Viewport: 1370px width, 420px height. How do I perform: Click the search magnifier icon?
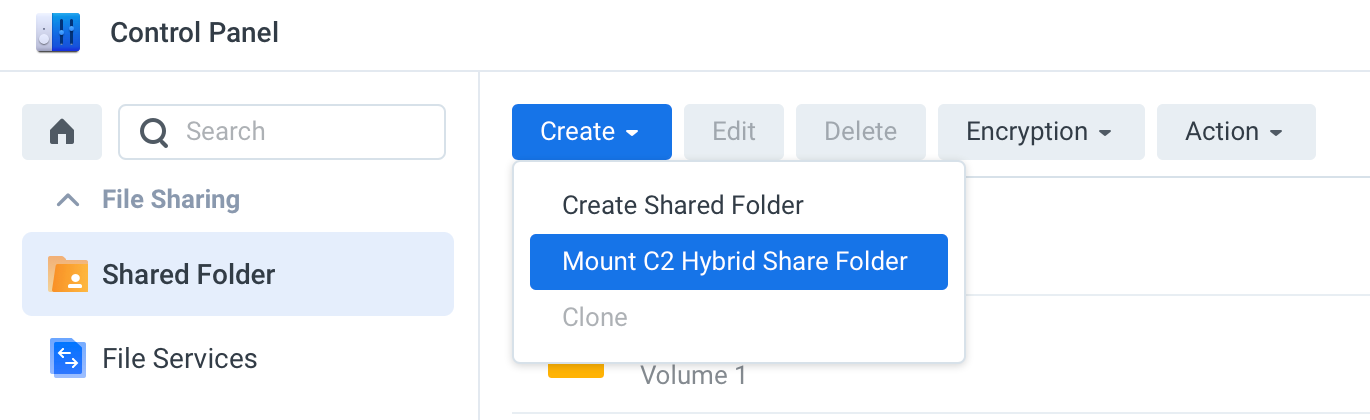pos(154,132)
